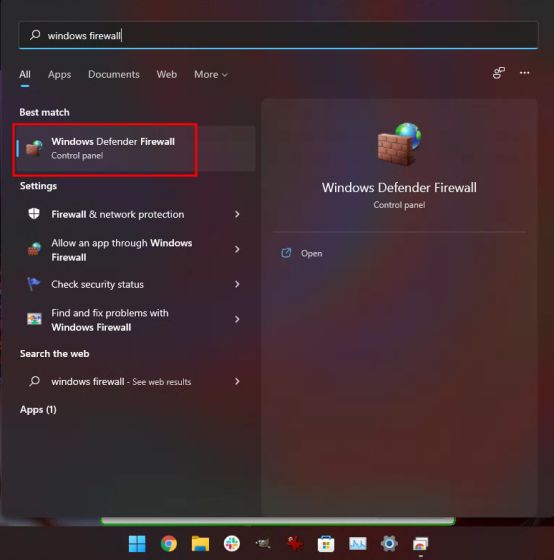Image resolution: width=554 pixels, height=560 pixels.
Task: Expand Firewall & network protection chevron
Action: click(237, 214)
